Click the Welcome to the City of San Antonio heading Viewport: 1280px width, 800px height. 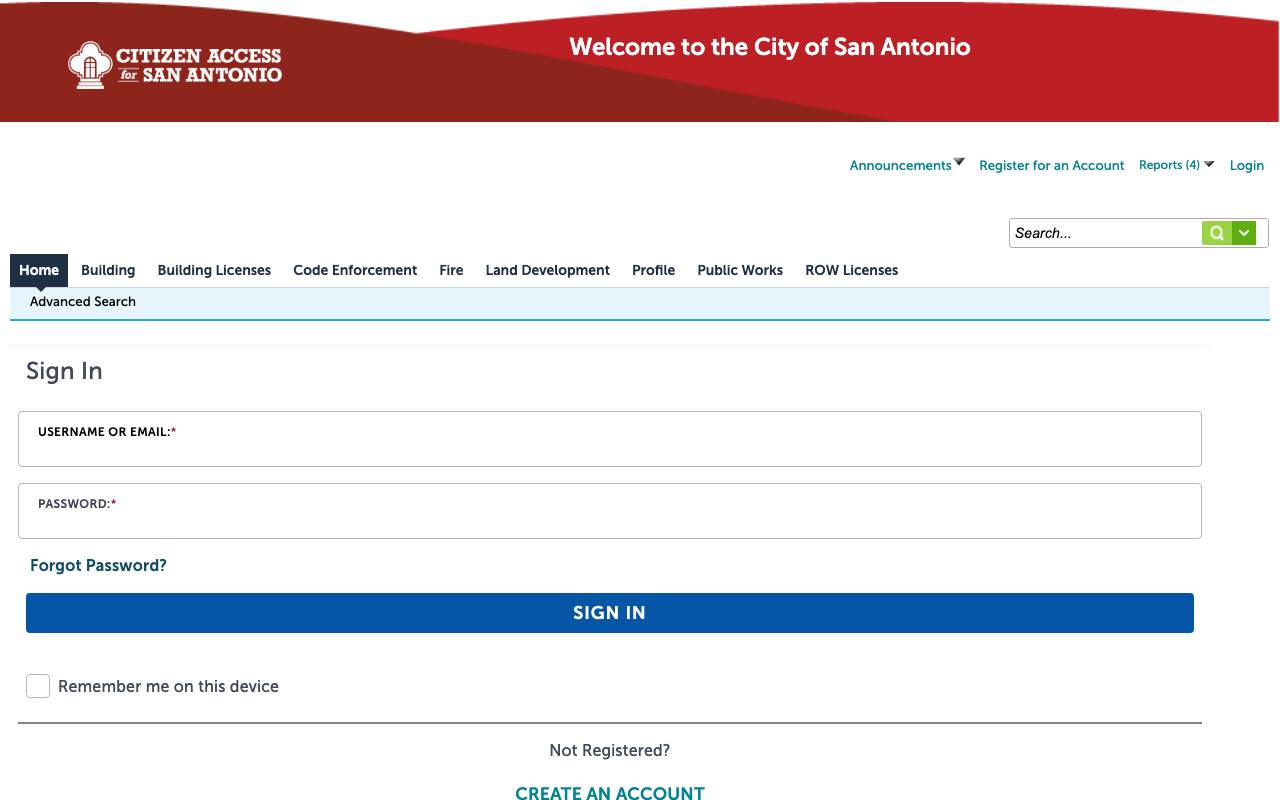(770, 47)
